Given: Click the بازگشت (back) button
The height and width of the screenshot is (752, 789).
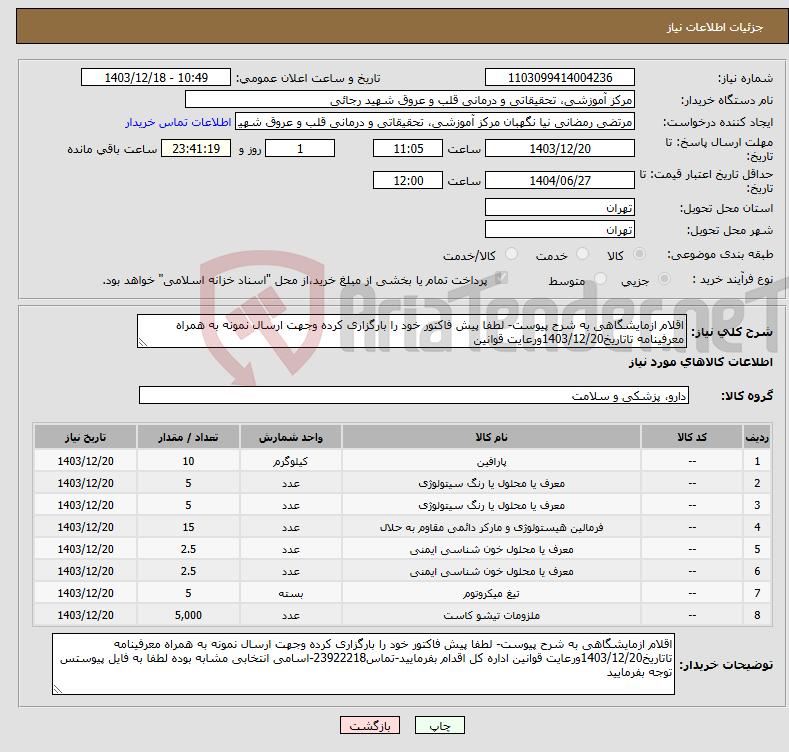Looking at the screenshot, I should pos(370,725).
